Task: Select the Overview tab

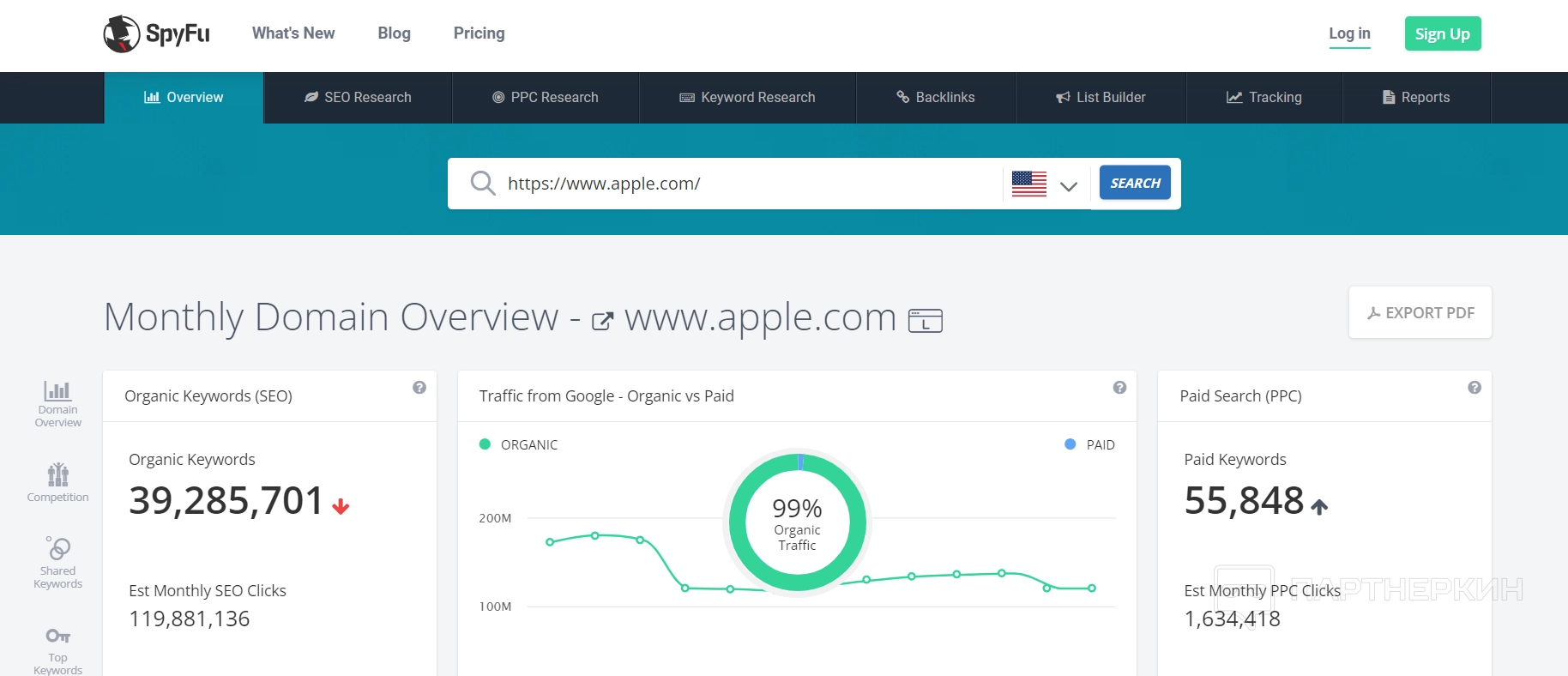Action: tap(184, 98)
